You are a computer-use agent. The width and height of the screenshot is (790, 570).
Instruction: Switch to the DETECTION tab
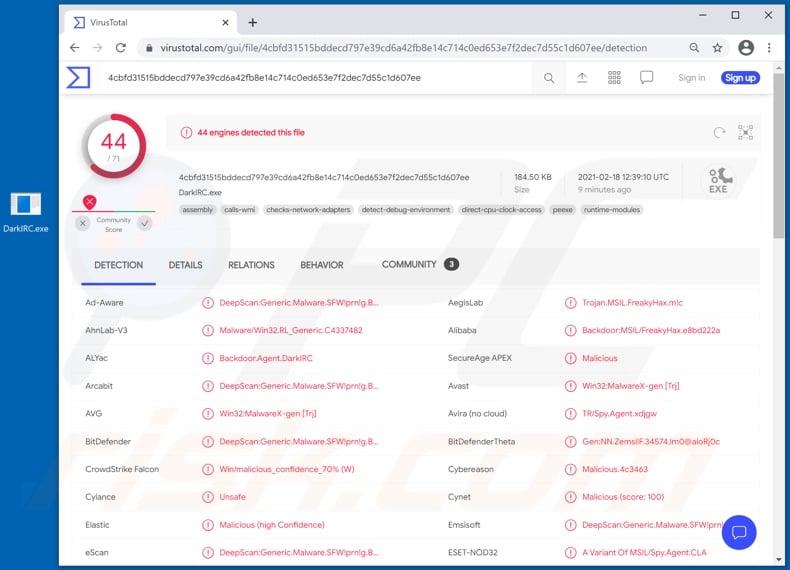point(118,265)
